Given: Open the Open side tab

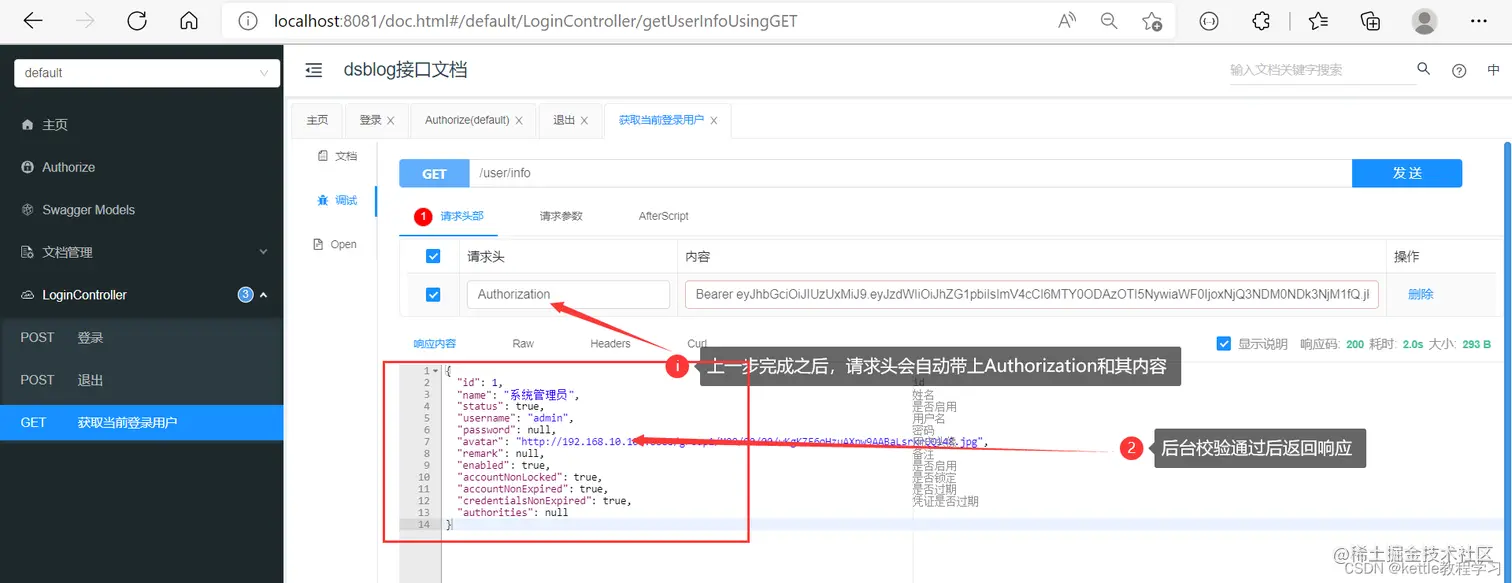Looking at the screenshot, I should [336, 244].
